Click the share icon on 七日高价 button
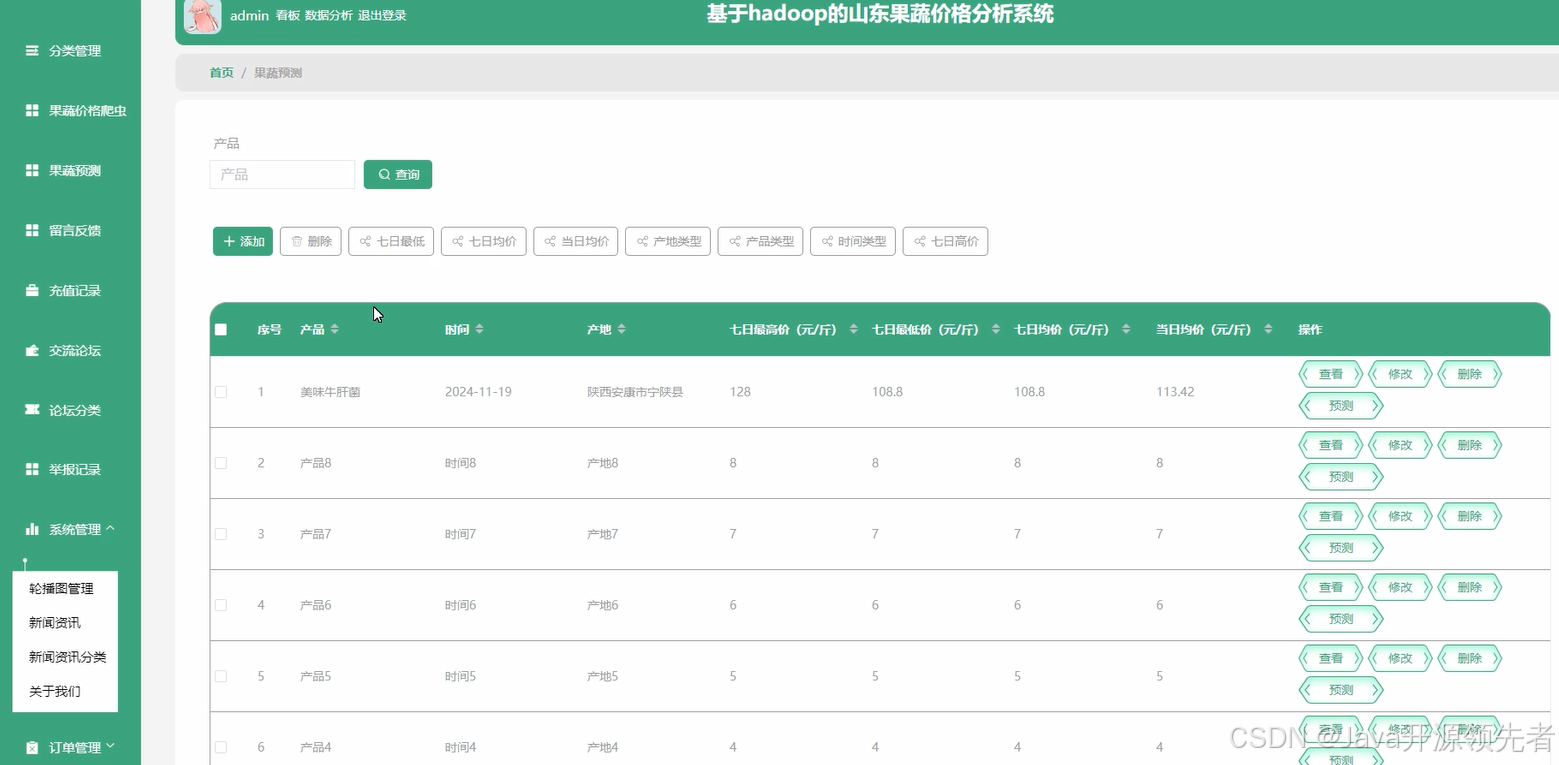1559x765 pixels. tap(919, 241)
